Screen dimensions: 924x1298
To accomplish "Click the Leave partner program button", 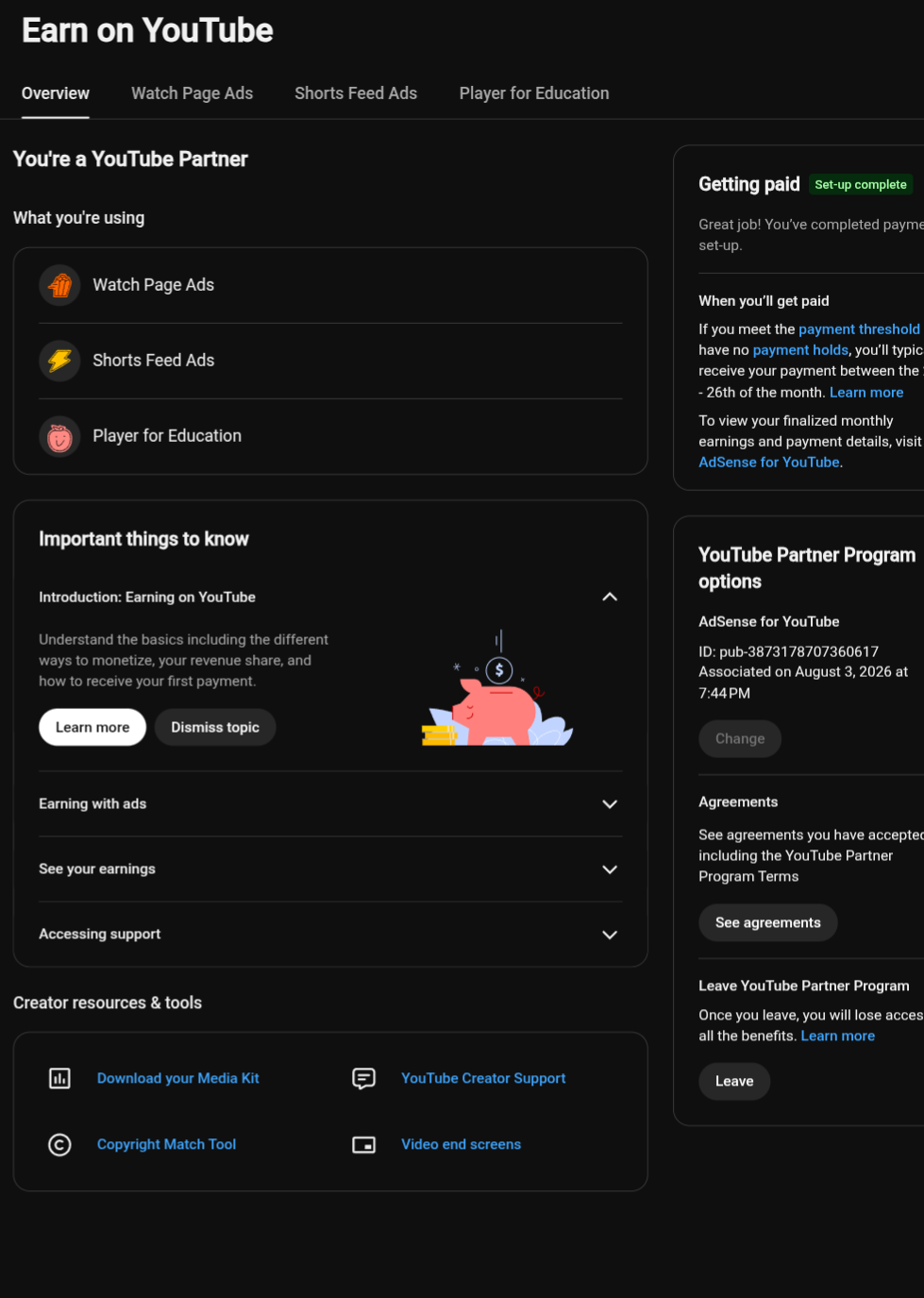I will point(734,1081).
